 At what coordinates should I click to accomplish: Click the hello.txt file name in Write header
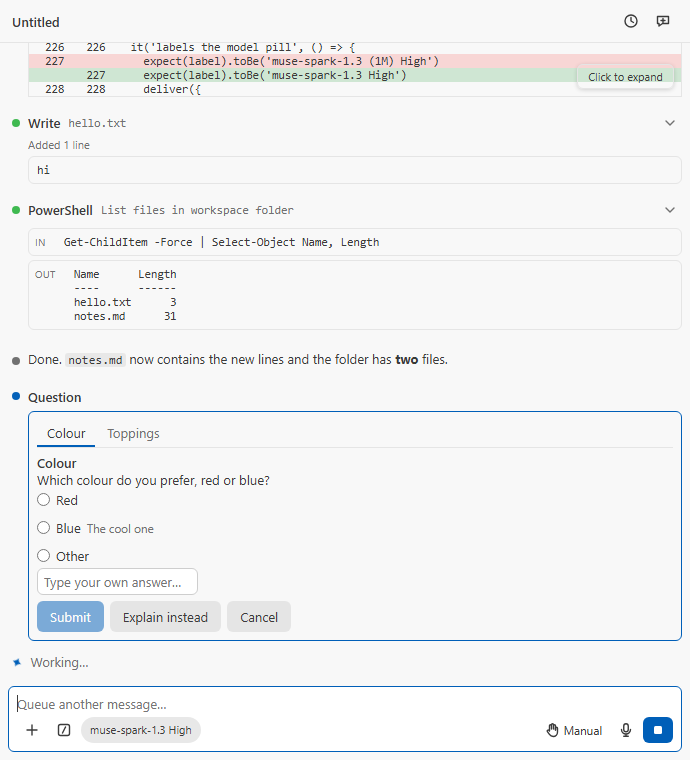[97, 123]
